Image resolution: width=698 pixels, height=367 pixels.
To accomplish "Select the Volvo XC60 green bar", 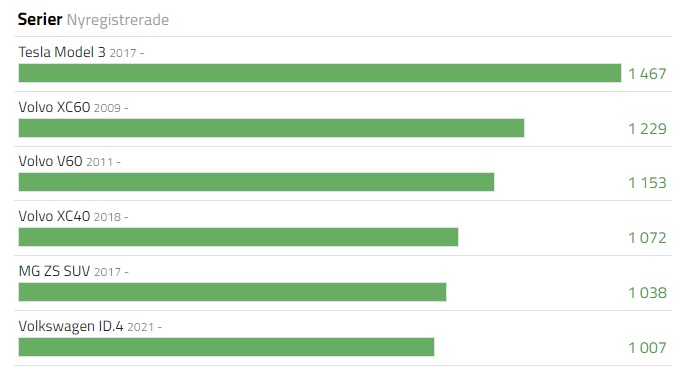I will point(271,128).
